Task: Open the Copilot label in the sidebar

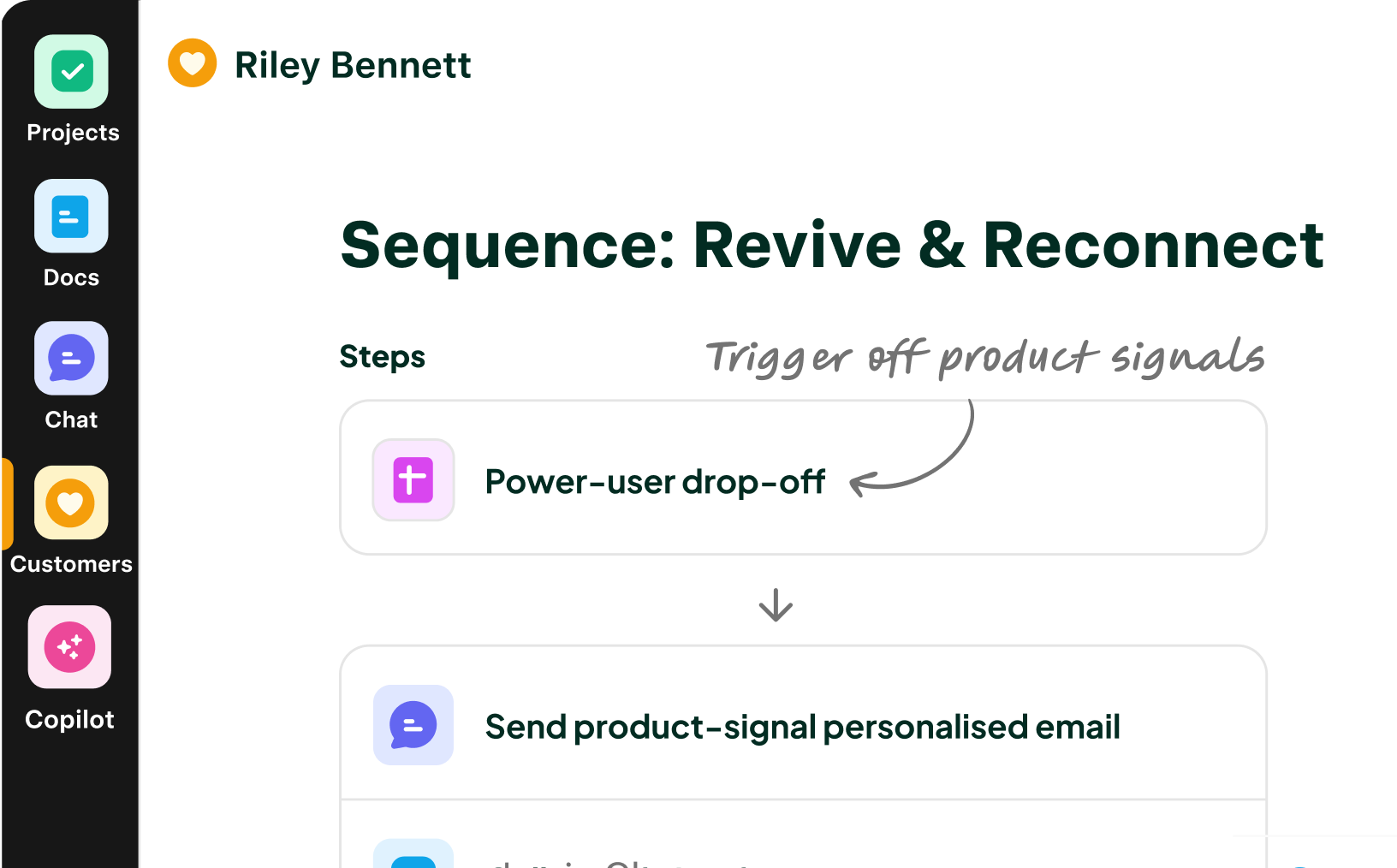Action: click(69, 720)
